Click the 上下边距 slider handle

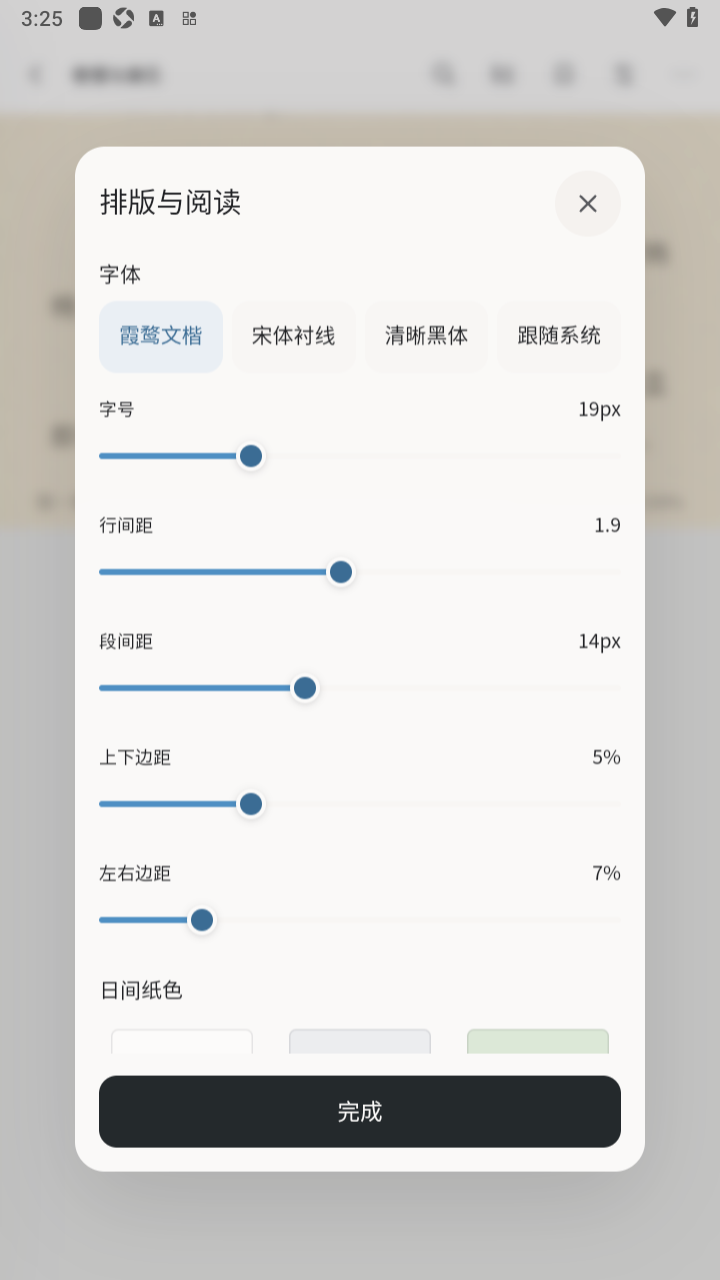click(x=251, y=804)
